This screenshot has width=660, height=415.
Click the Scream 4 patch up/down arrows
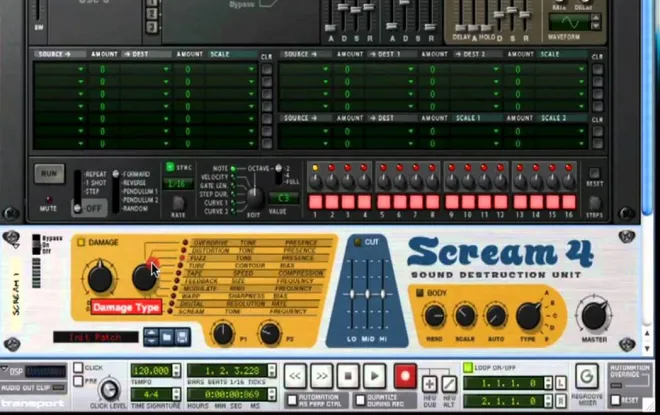click(x=151, y=337)
